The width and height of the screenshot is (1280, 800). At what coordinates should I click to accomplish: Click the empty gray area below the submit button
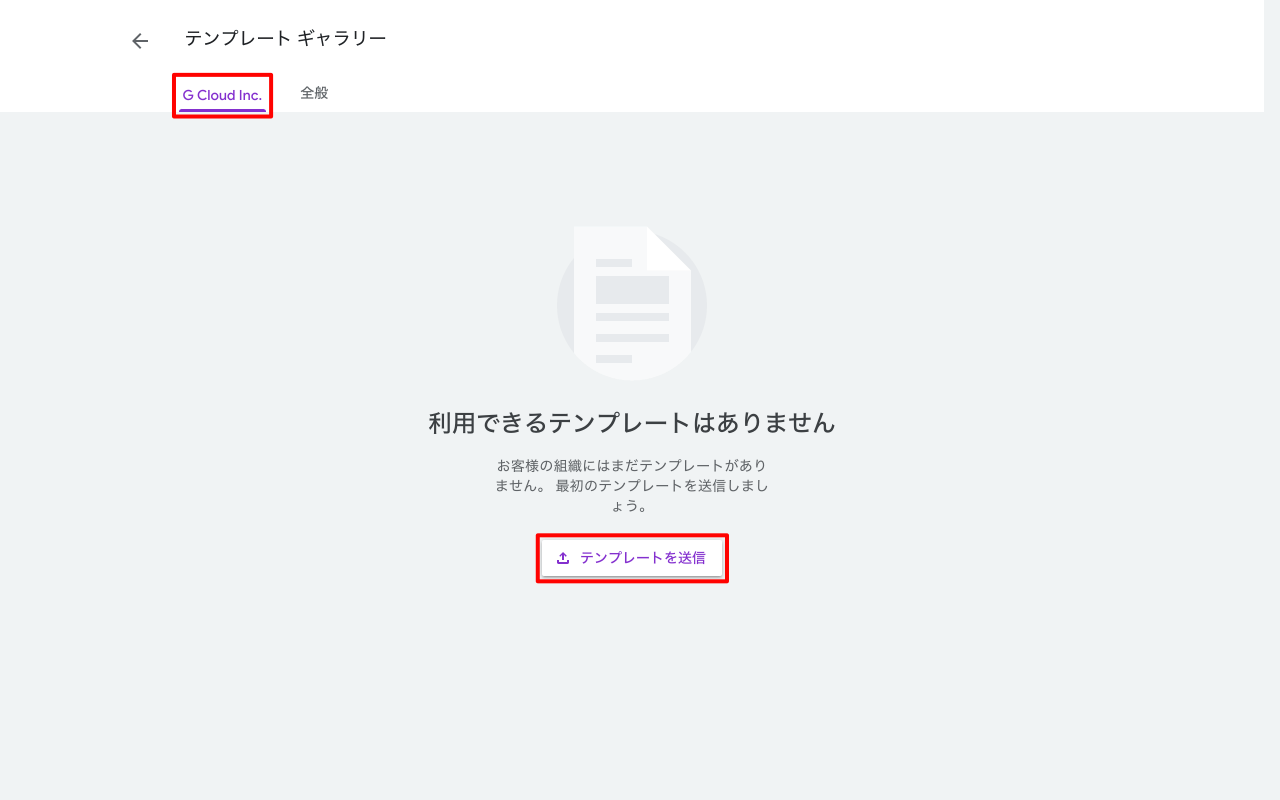tap(632, 680)
